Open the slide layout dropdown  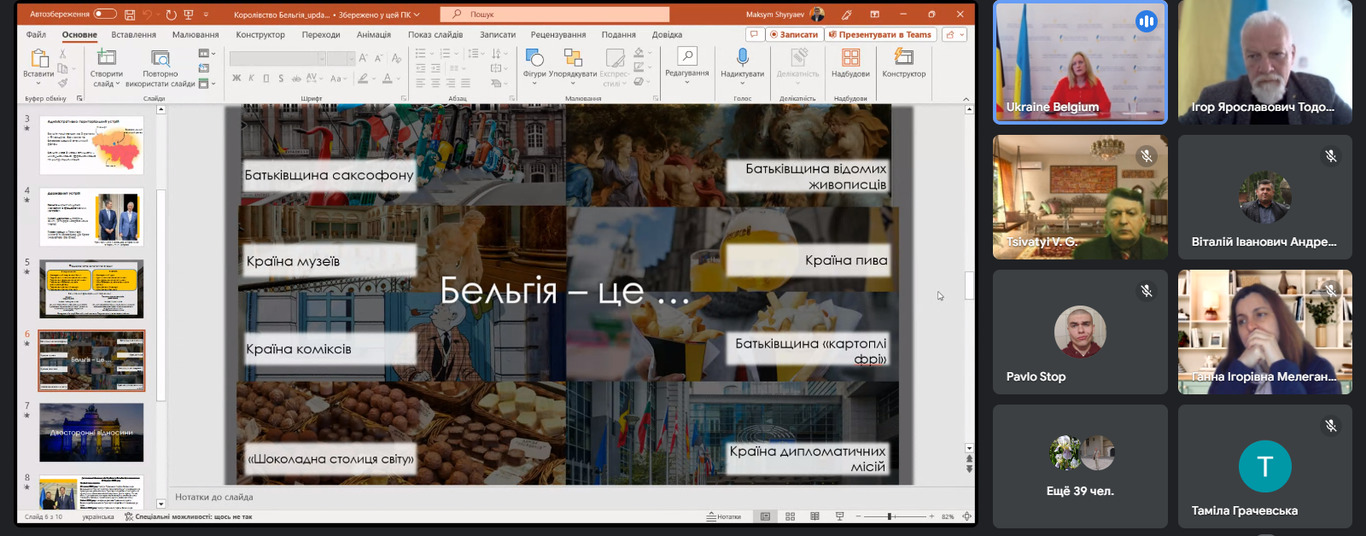206,54
